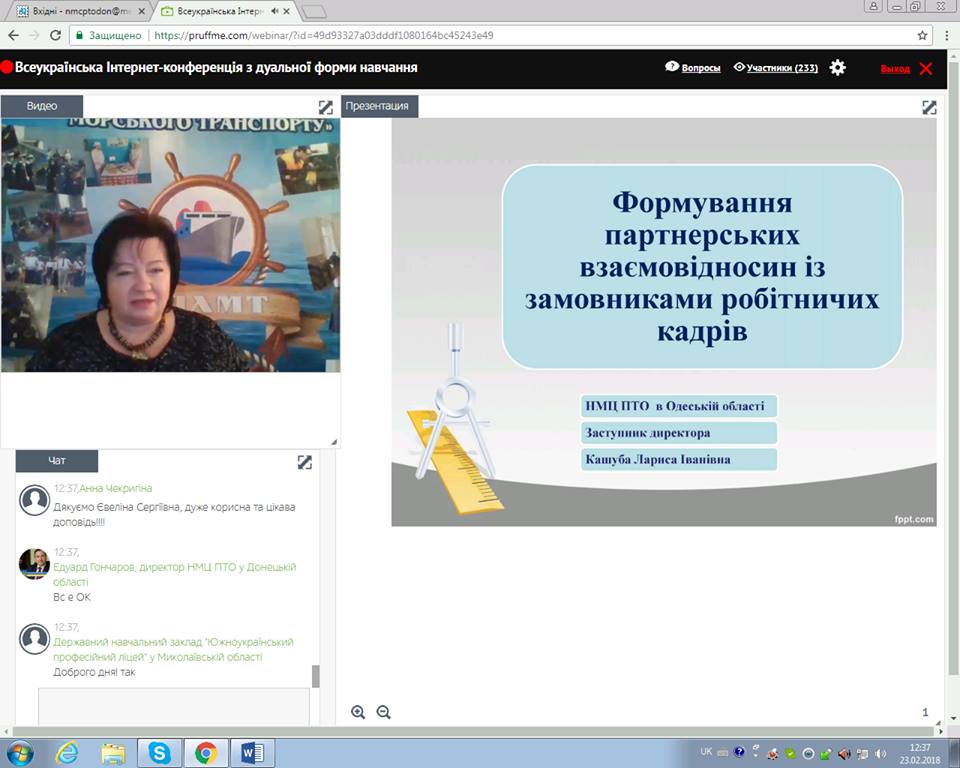The width and height of the screenshot is (960, 768).
Task: Click the browser address bar URL
Action: pos(320,35)
